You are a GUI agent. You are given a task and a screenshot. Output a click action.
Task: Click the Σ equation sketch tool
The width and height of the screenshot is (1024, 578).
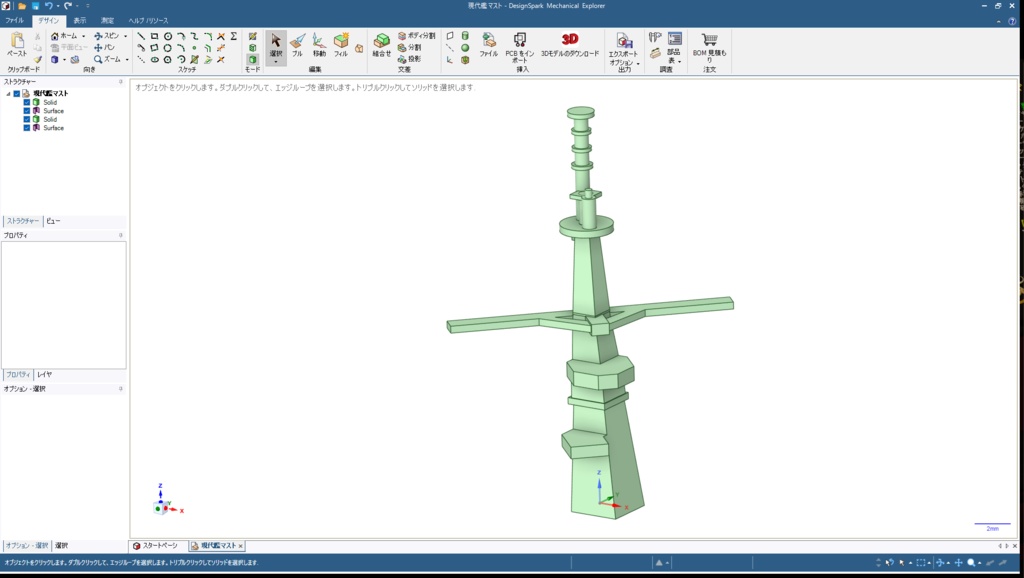click(x=233, y=37)
